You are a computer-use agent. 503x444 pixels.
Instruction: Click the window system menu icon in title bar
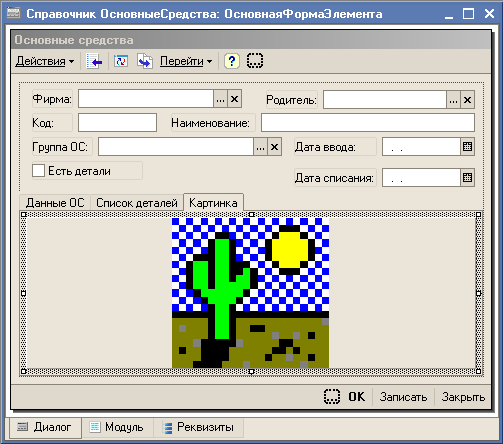pos(14,13)
